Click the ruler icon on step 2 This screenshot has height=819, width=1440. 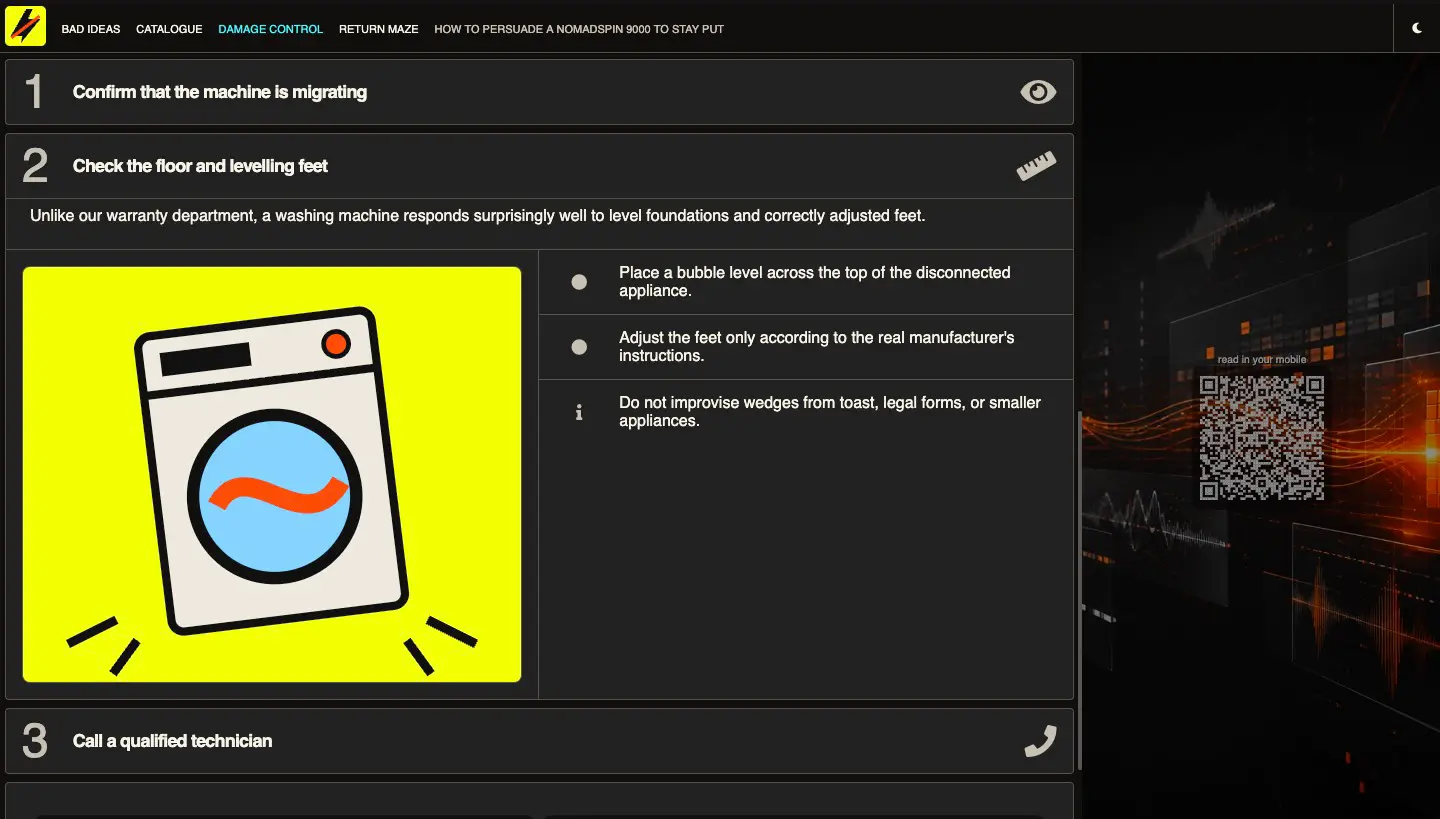pyautogui.click(x=1036, y=166)
